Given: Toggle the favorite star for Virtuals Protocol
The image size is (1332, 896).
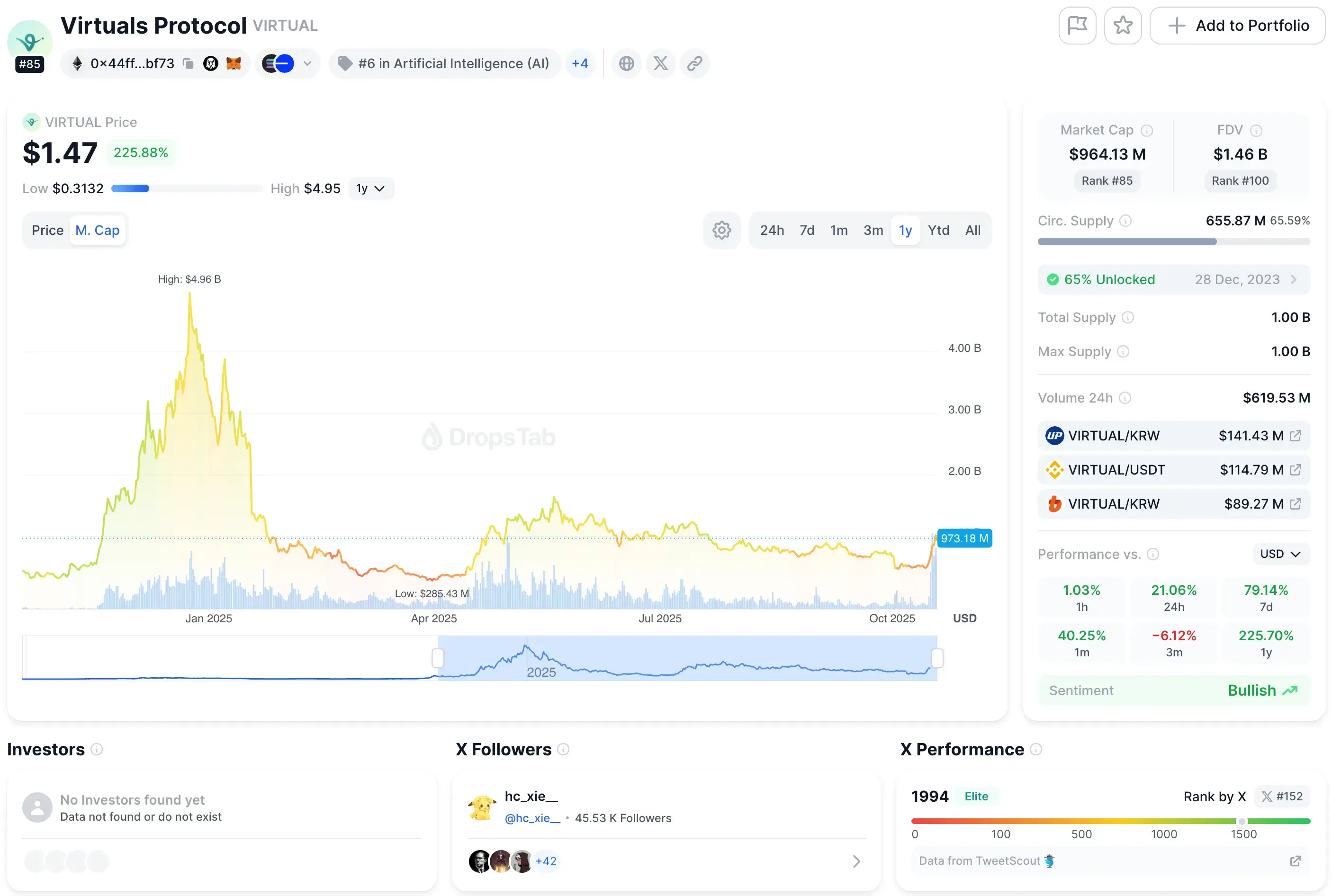Looking at the screenshot, I should point(1123,25).
